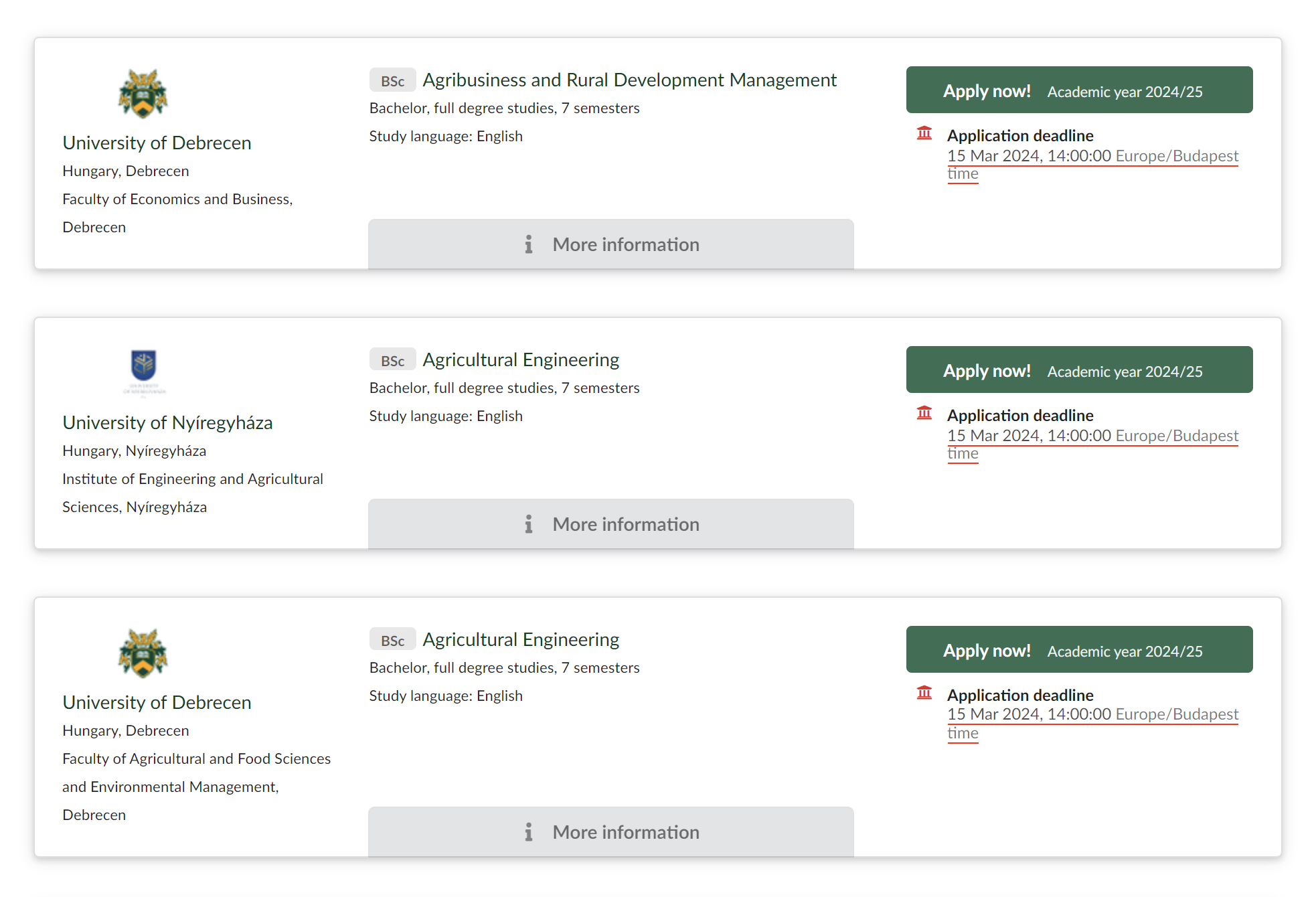Image resolution: width=1316 pixels, height=897 pixels.
Task: Open Agribusiness and Rural Development Management title
Action: coord(629,80)
